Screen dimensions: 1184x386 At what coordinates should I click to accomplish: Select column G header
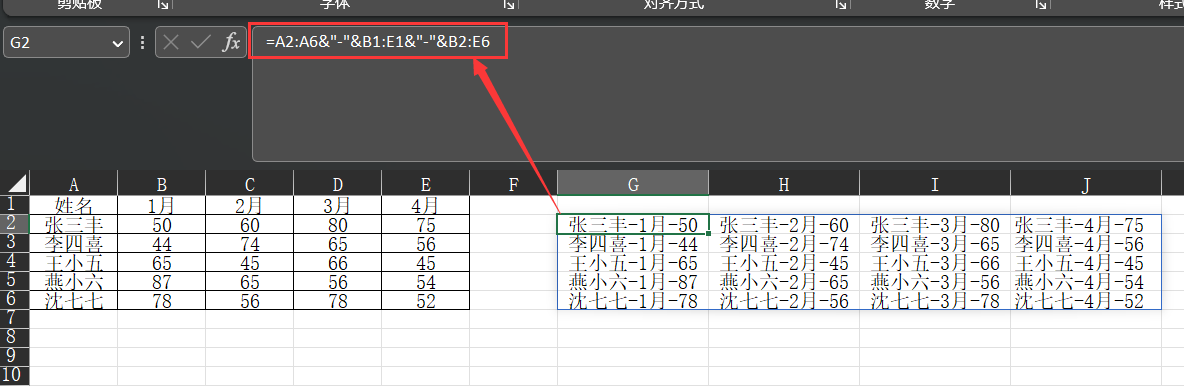[633, 184]
